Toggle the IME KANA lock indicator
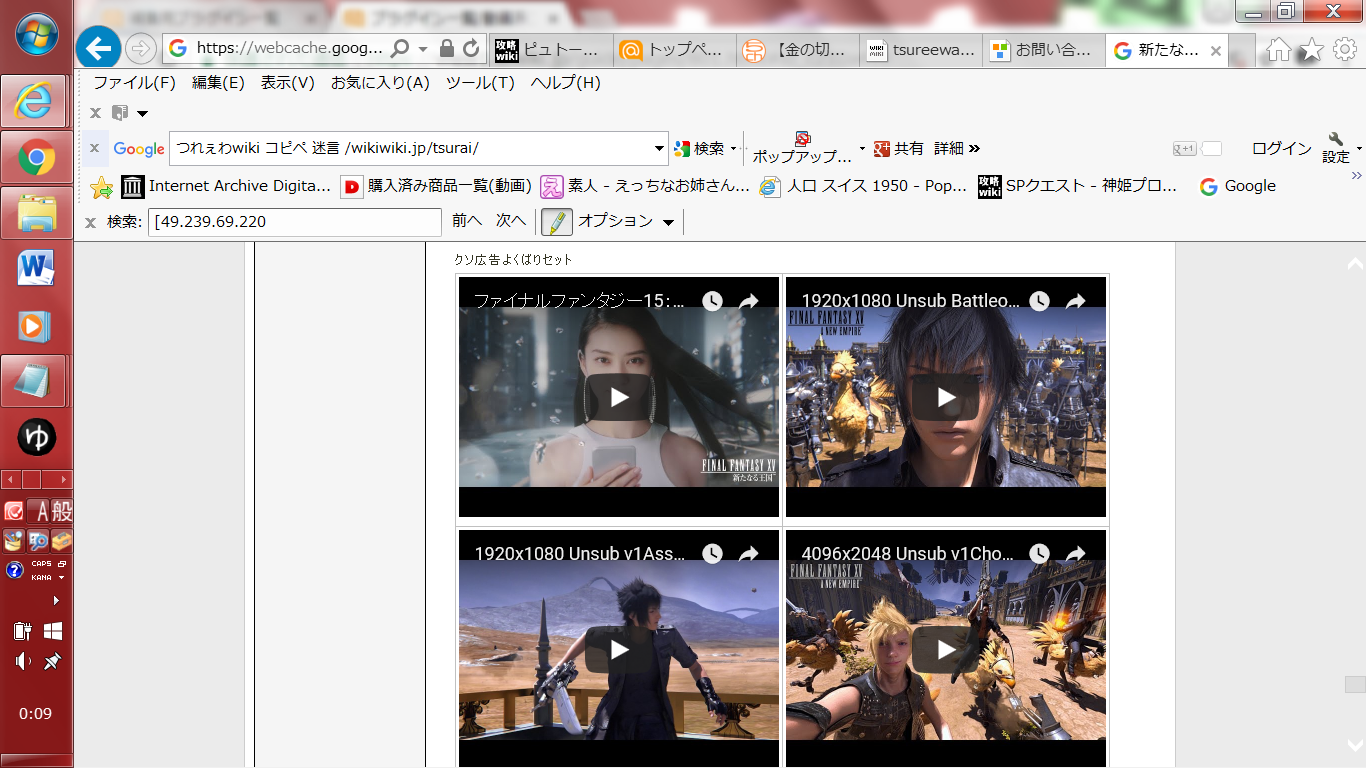Image resolution: width=1366 pixels, height=768 pixels. click(42, 577)
